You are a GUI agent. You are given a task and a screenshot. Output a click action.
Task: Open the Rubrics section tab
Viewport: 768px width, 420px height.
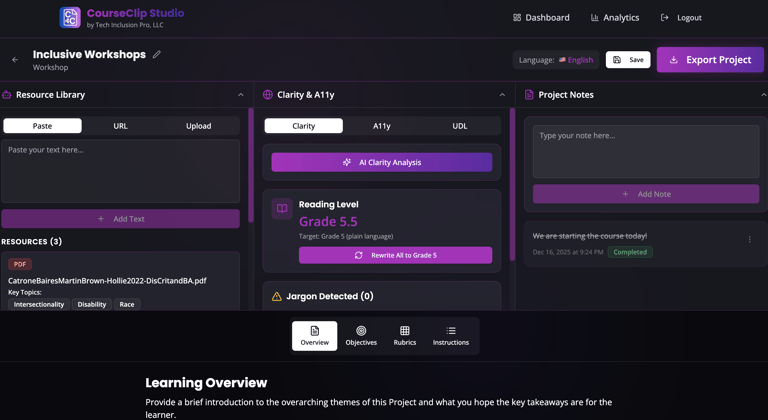pos(405,336)
